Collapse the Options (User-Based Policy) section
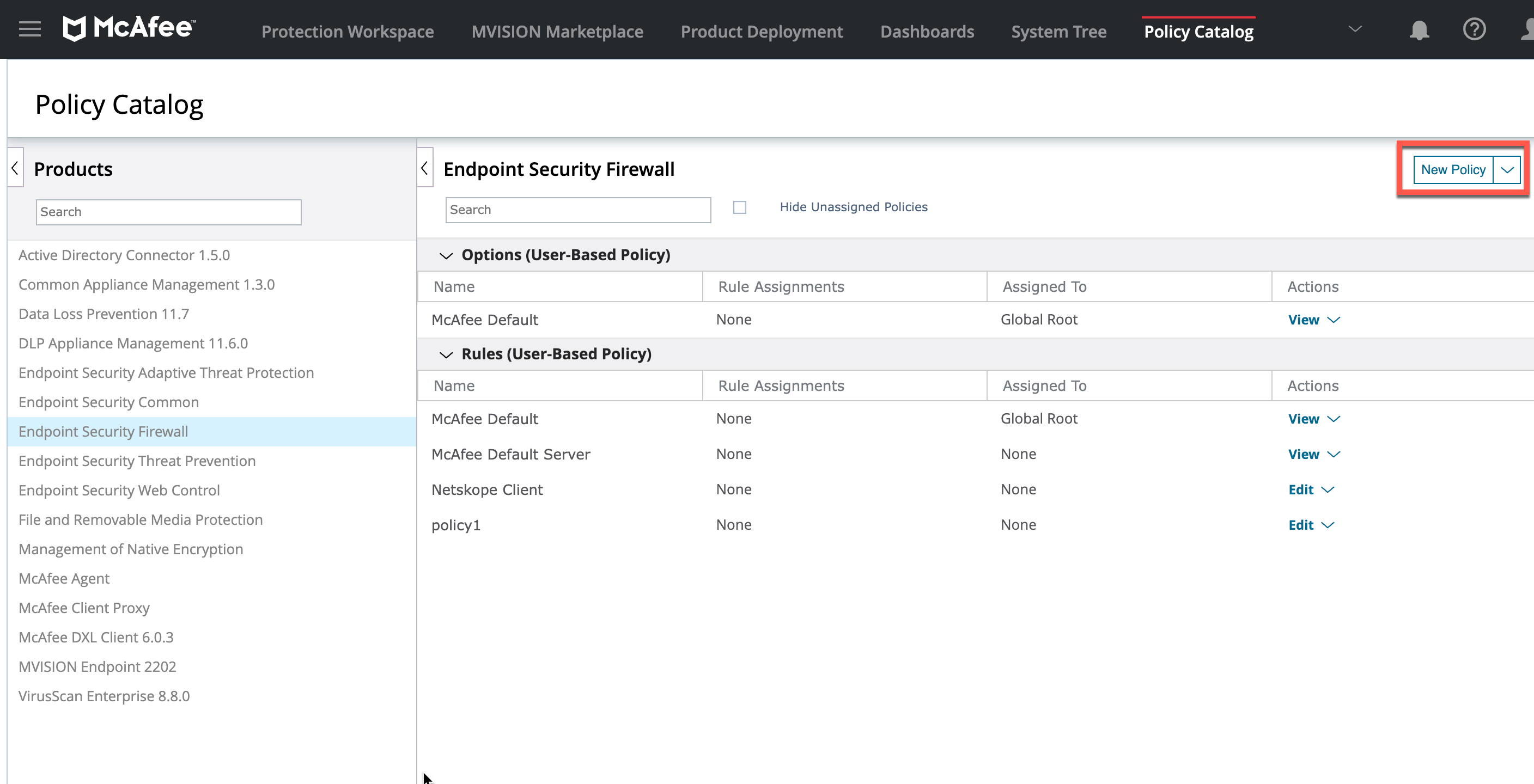 click(x=446, y=255)
